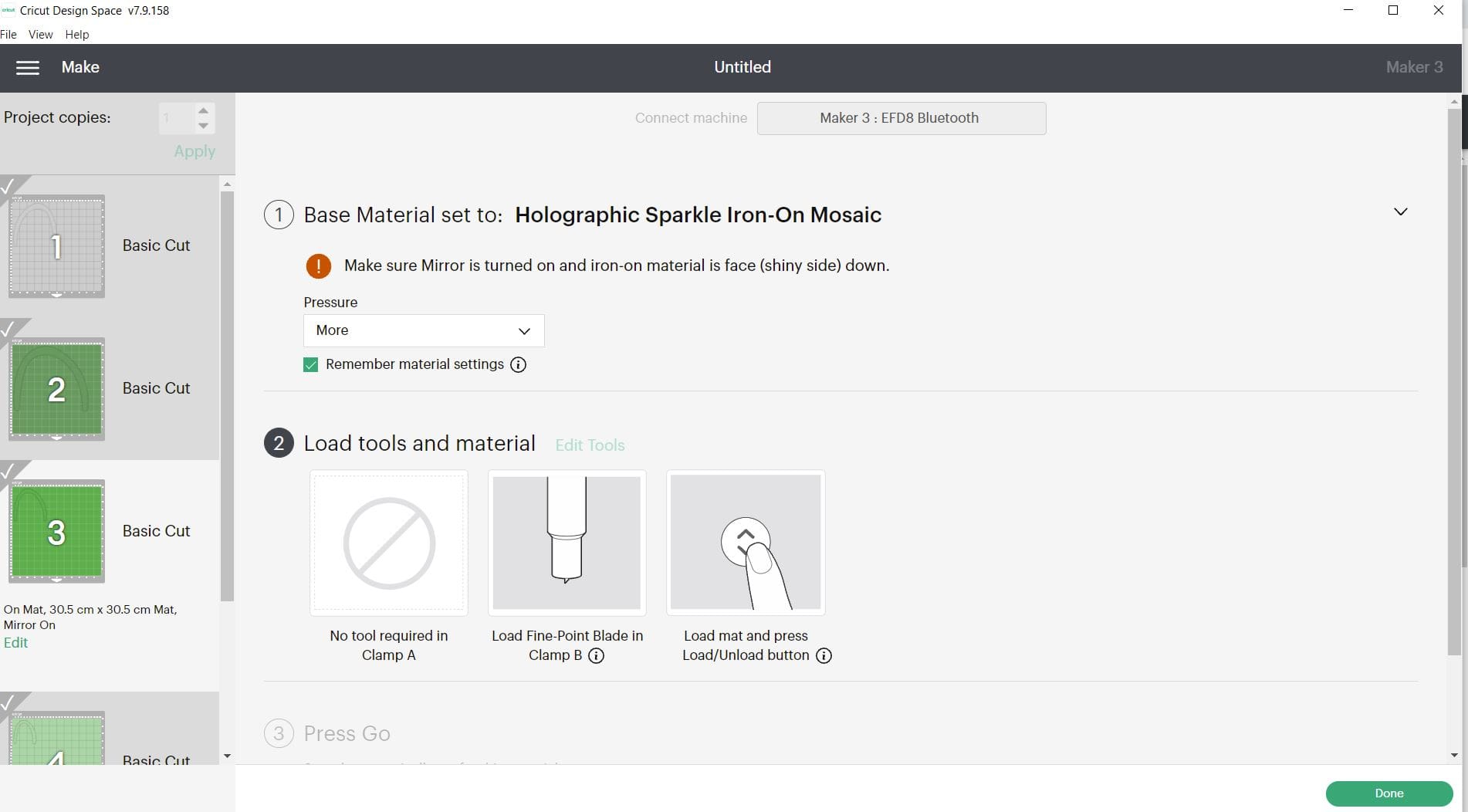Open the hamburger main menu
The width and height of the screenshot is (1468, 812).
(x=28, y=68)
